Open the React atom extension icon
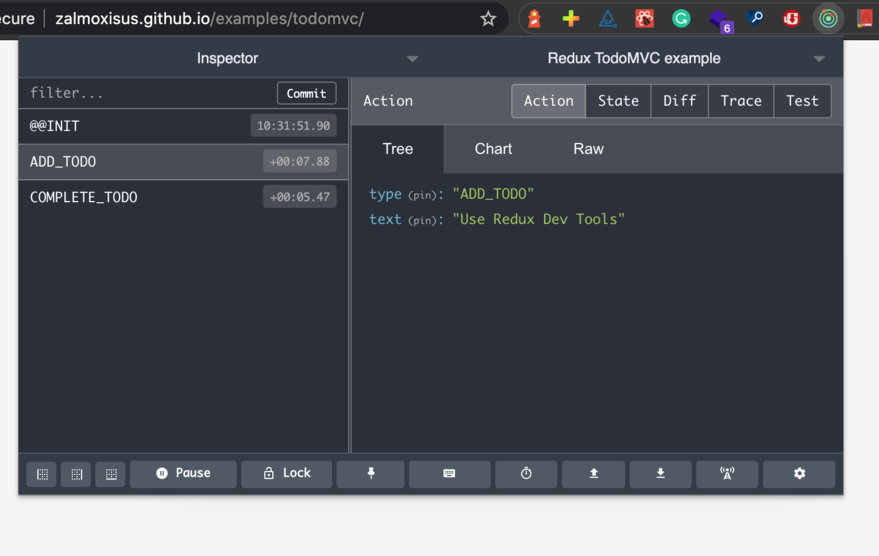 (x=645, y=19)
